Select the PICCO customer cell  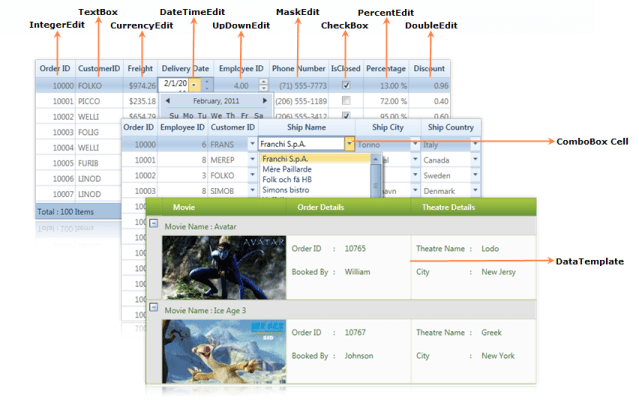99,101
